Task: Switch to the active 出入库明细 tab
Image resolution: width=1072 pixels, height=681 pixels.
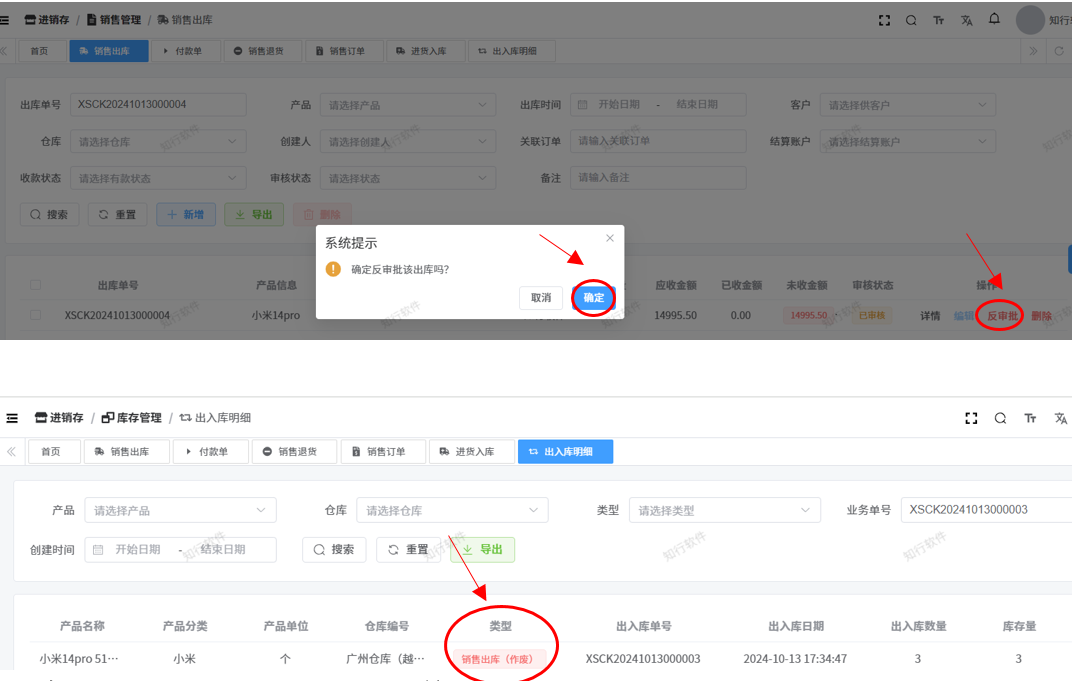Action: pyautogui.click(x=565, y=452)
